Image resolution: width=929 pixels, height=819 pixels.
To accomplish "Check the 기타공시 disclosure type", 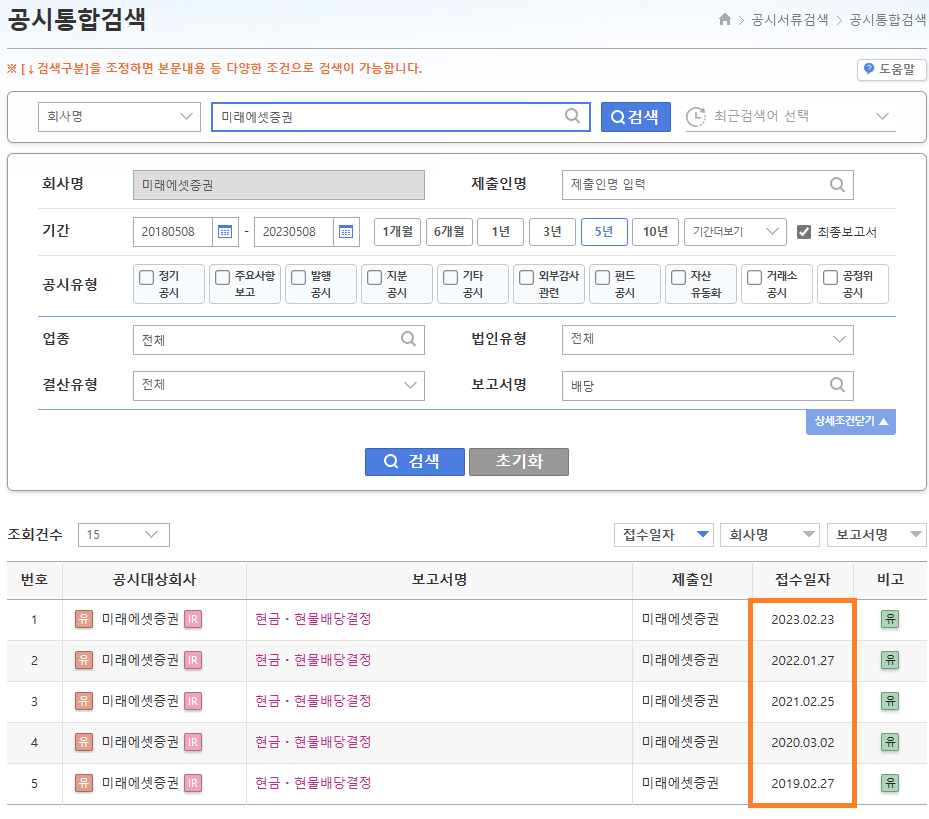I will click(450, 277).
